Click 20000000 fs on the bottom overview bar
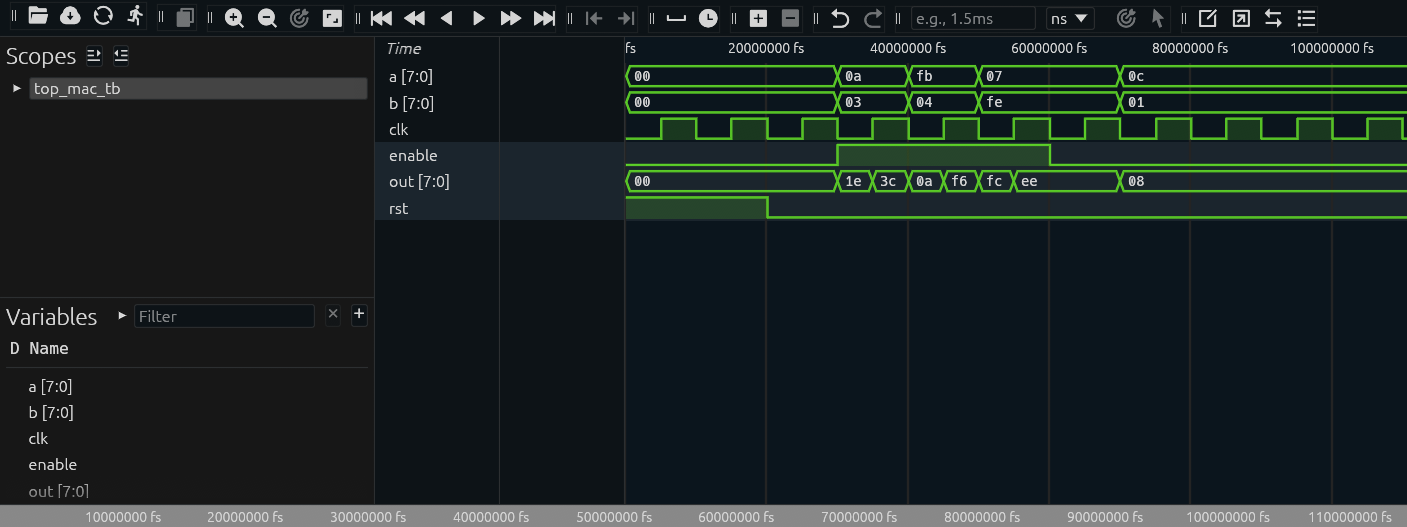The width and height of the screenshot is (1407, 527). (245, 517)
